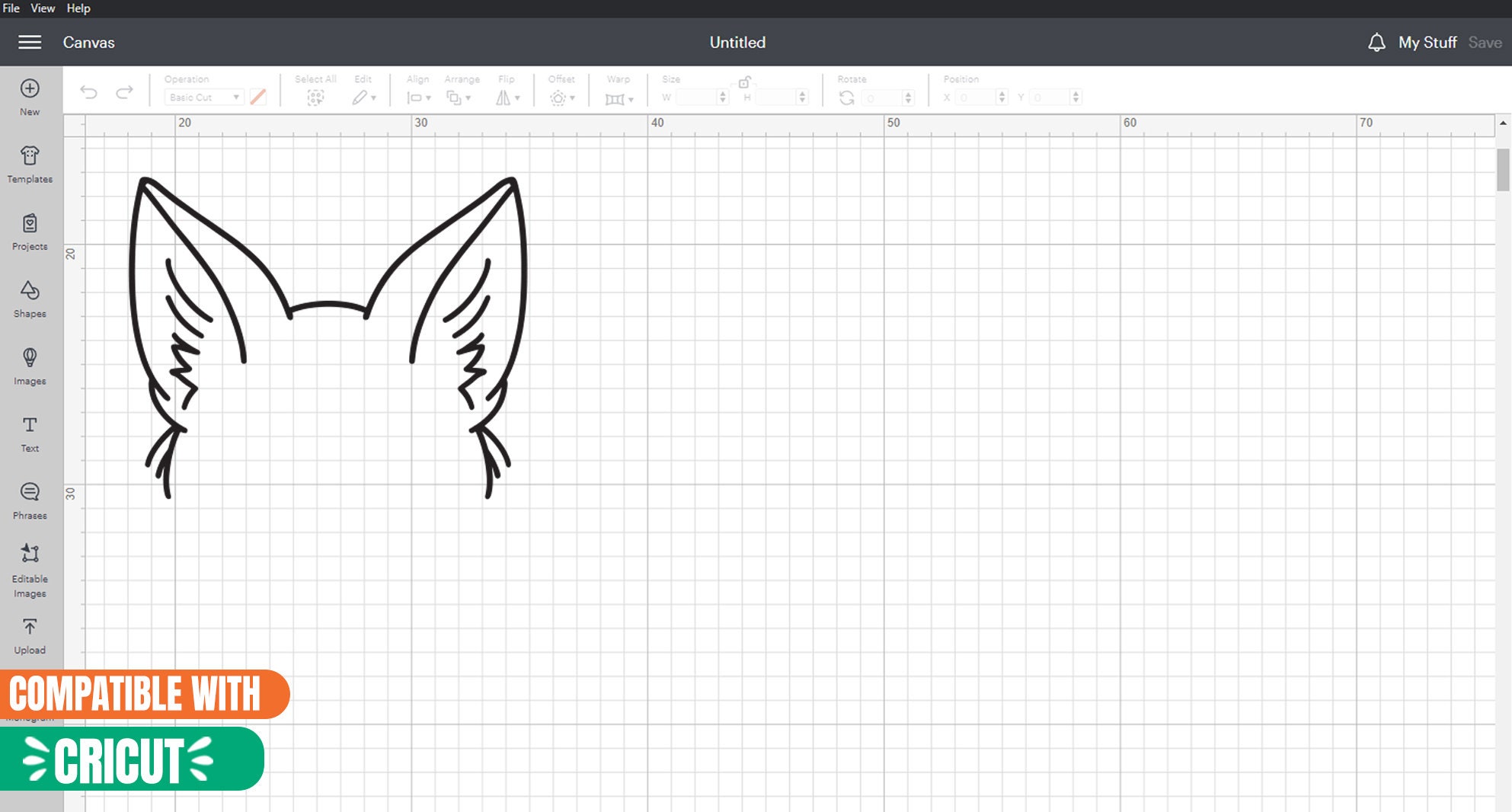This screenshot has height=812, width=1512.
Task: Open the Shapes panel
Action: point(30,299)
